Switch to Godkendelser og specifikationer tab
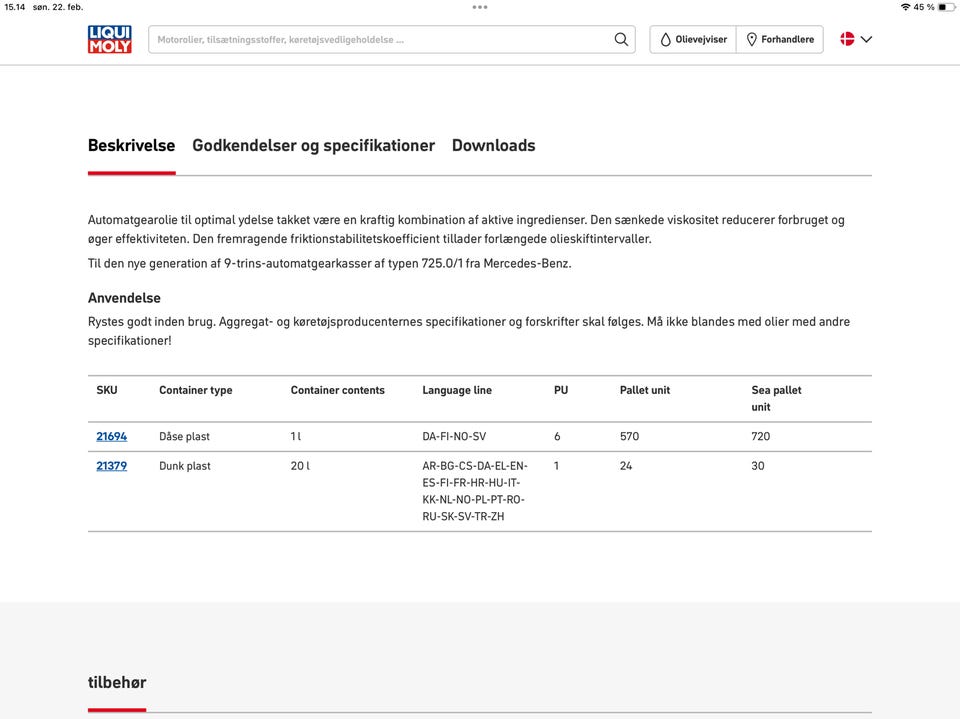The image size is (960, 719). [x=313, y=146]
